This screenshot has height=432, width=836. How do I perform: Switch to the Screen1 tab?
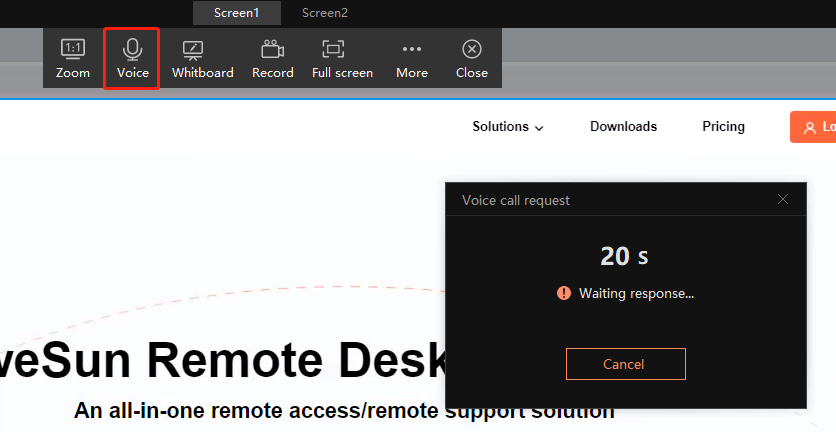[237, 13]
